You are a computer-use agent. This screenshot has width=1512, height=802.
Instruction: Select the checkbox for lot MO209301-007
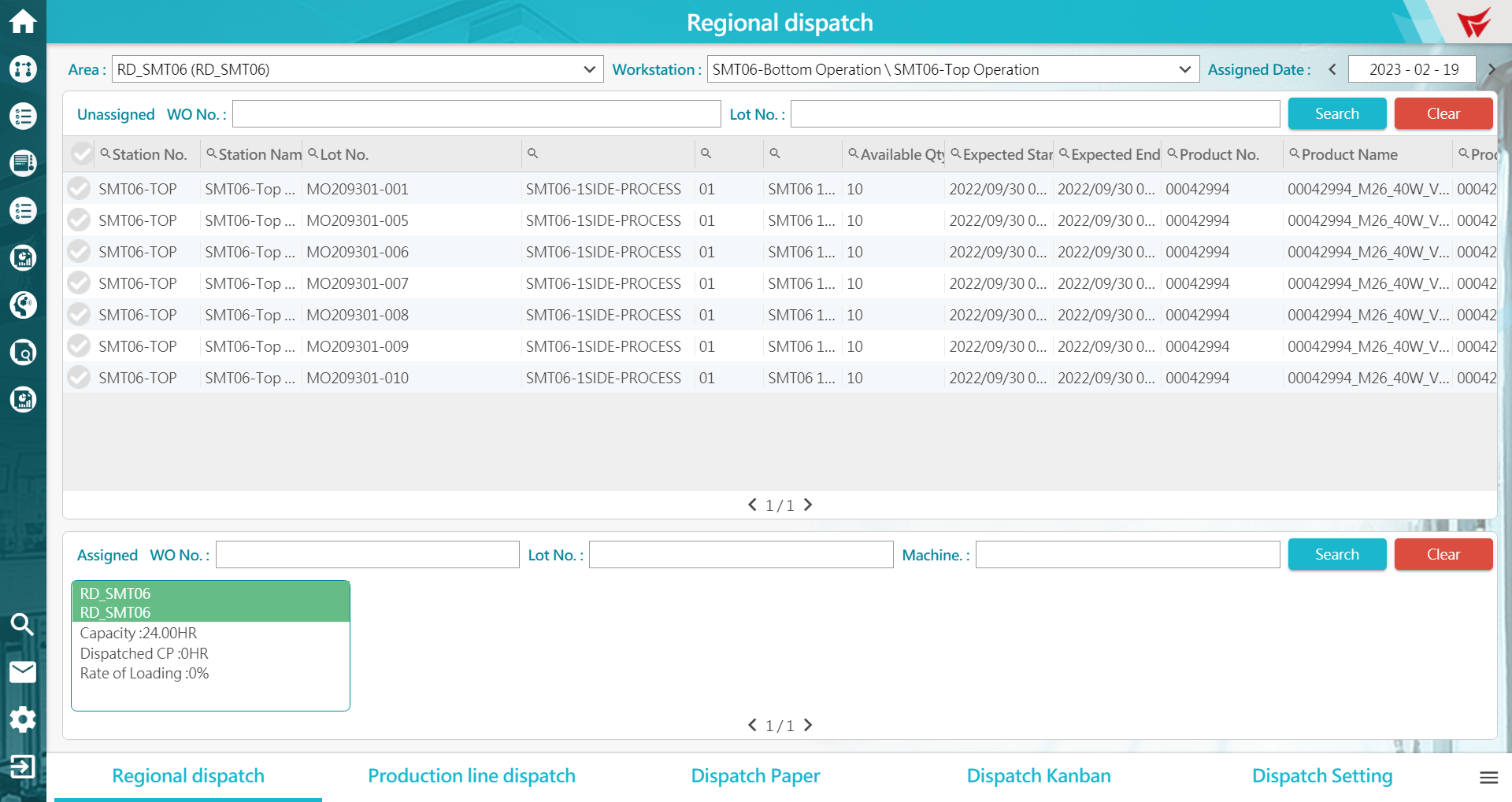click(x=79, y=283)
